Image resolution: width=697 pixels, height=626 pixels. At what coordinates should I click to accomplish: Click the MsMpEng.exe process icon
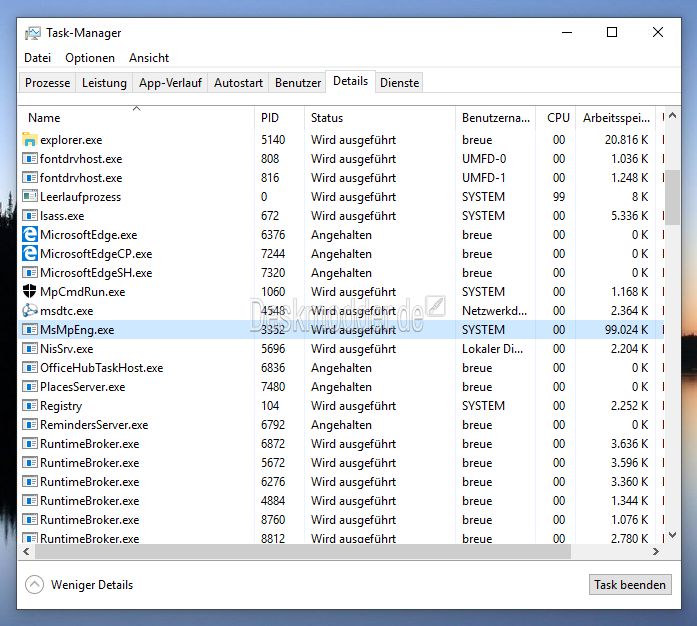29,329
